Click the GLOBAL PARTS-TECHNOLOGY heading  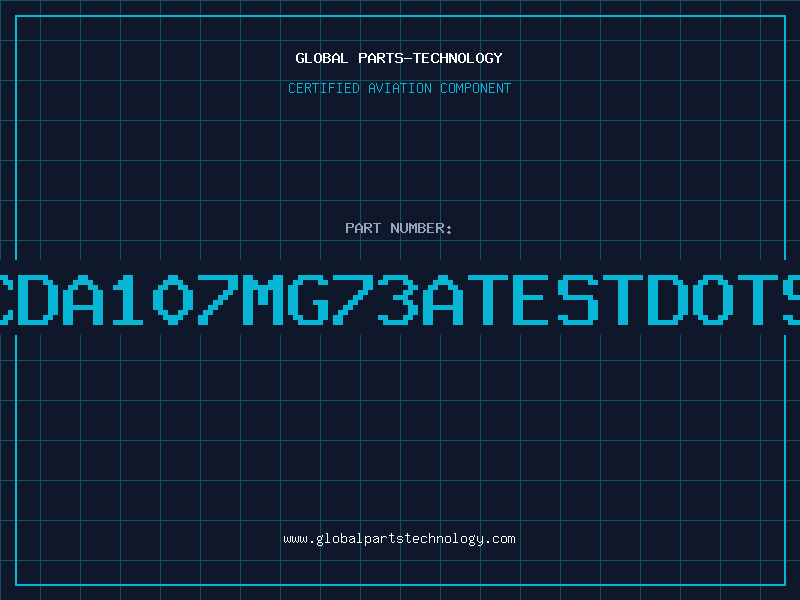coord(399,58)
